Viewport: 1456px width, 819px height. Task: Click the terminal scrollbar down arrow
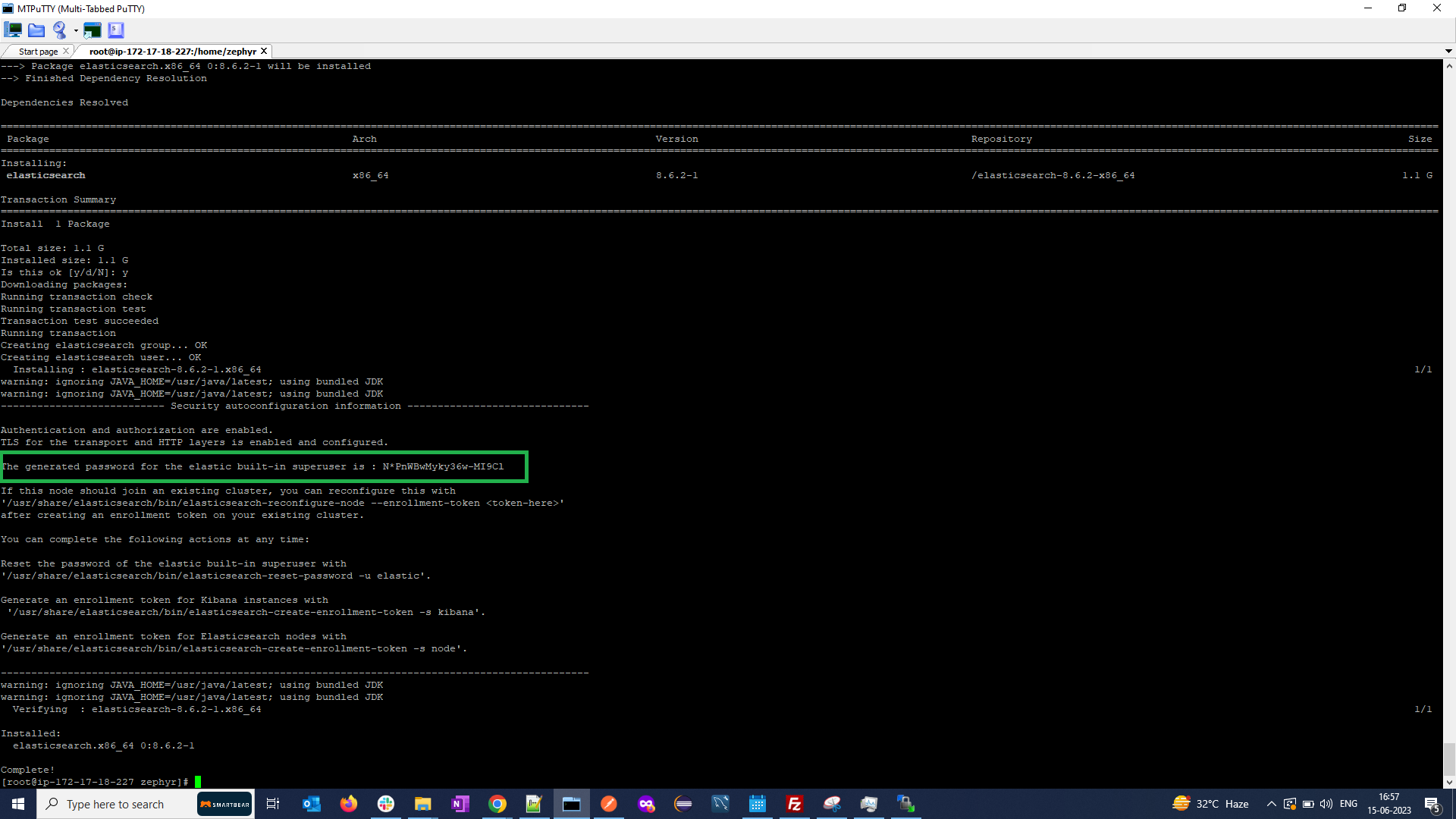click(x=1449, y=783)
